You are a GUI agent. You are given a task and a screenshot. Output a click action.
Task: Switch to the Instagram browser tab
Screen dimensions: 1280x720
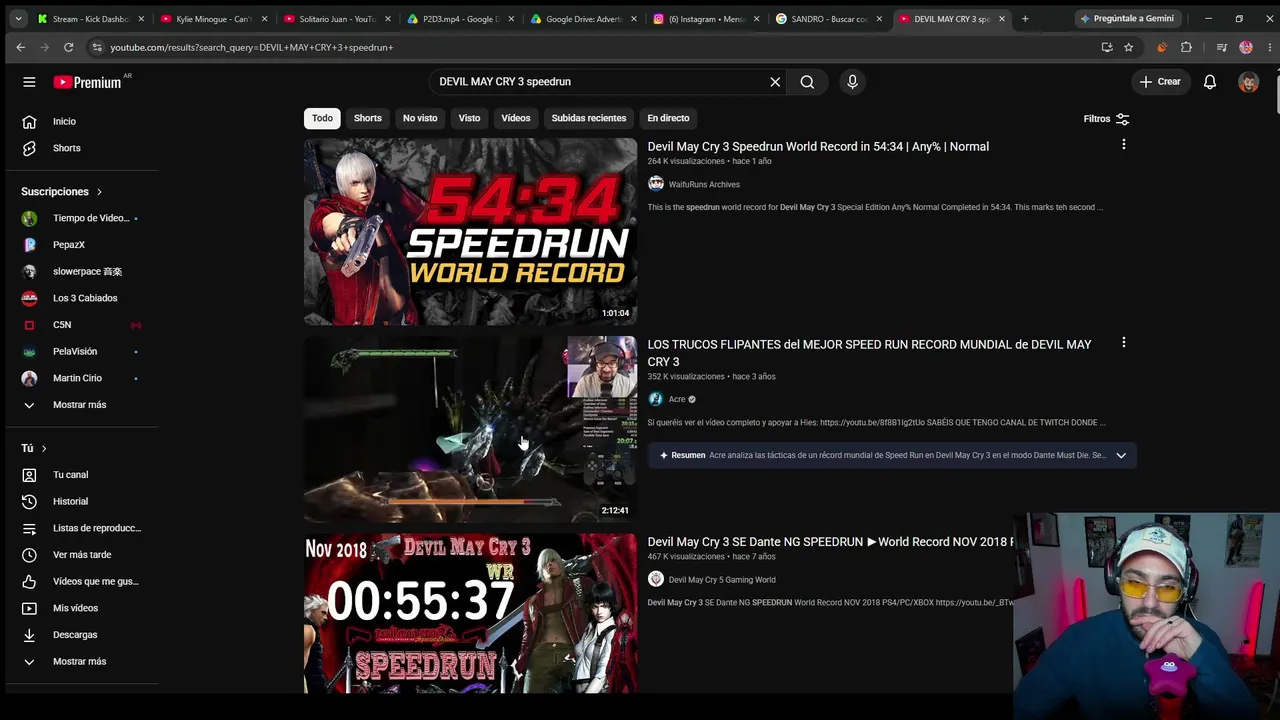(x=704, y=19)
